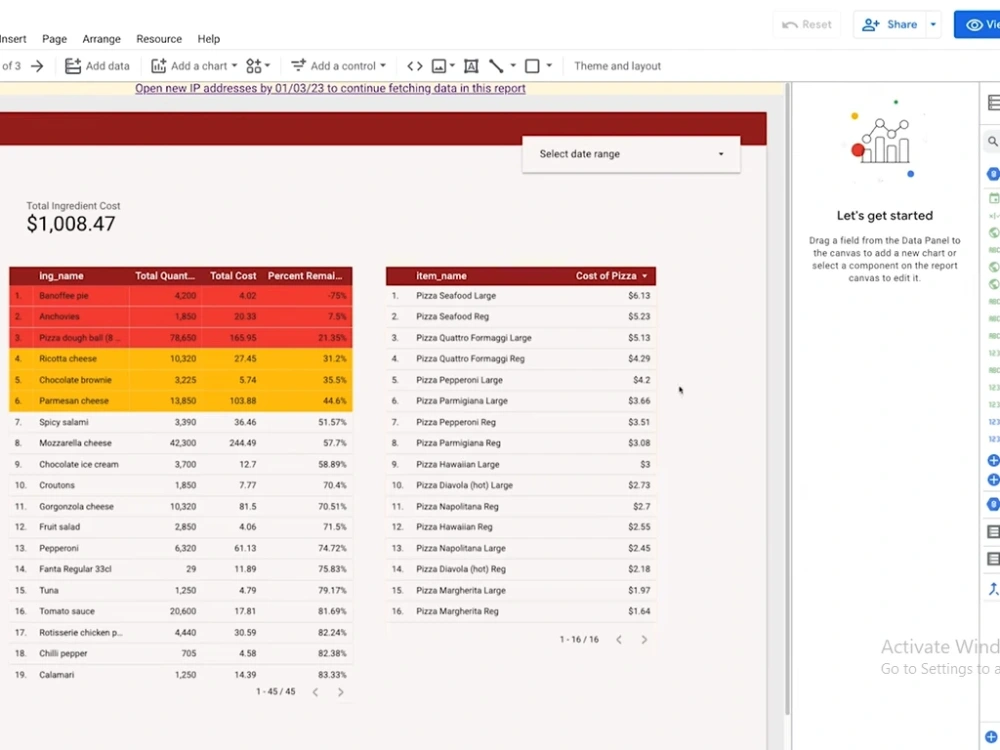1000x750 pixels.
Task: Select the shape tool
Action: [531, 65]
